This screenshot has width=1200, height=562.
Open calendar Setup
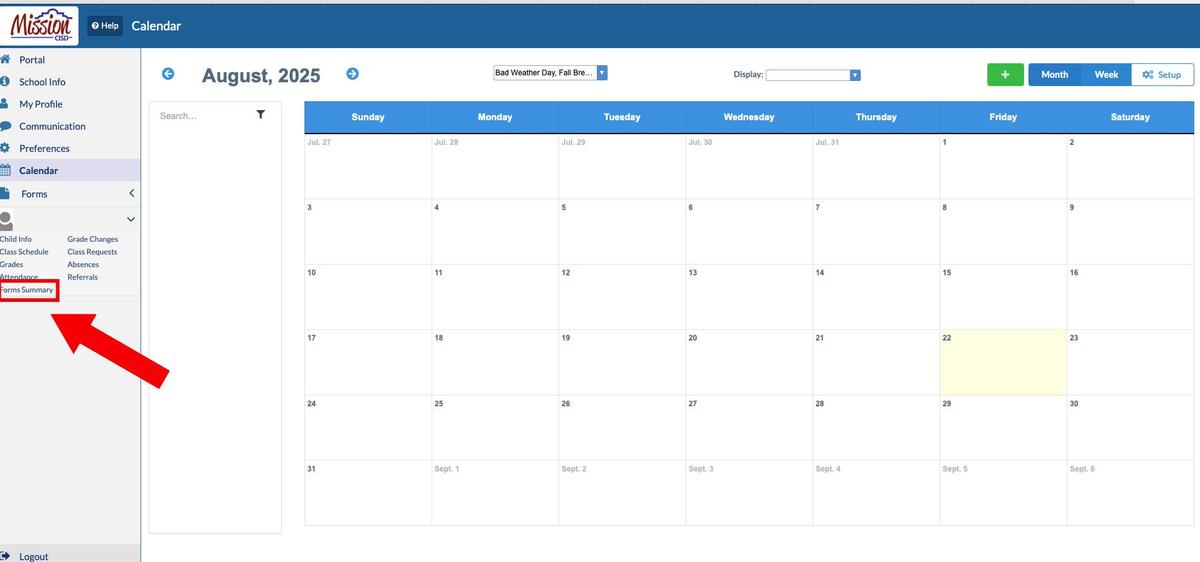1162,75
